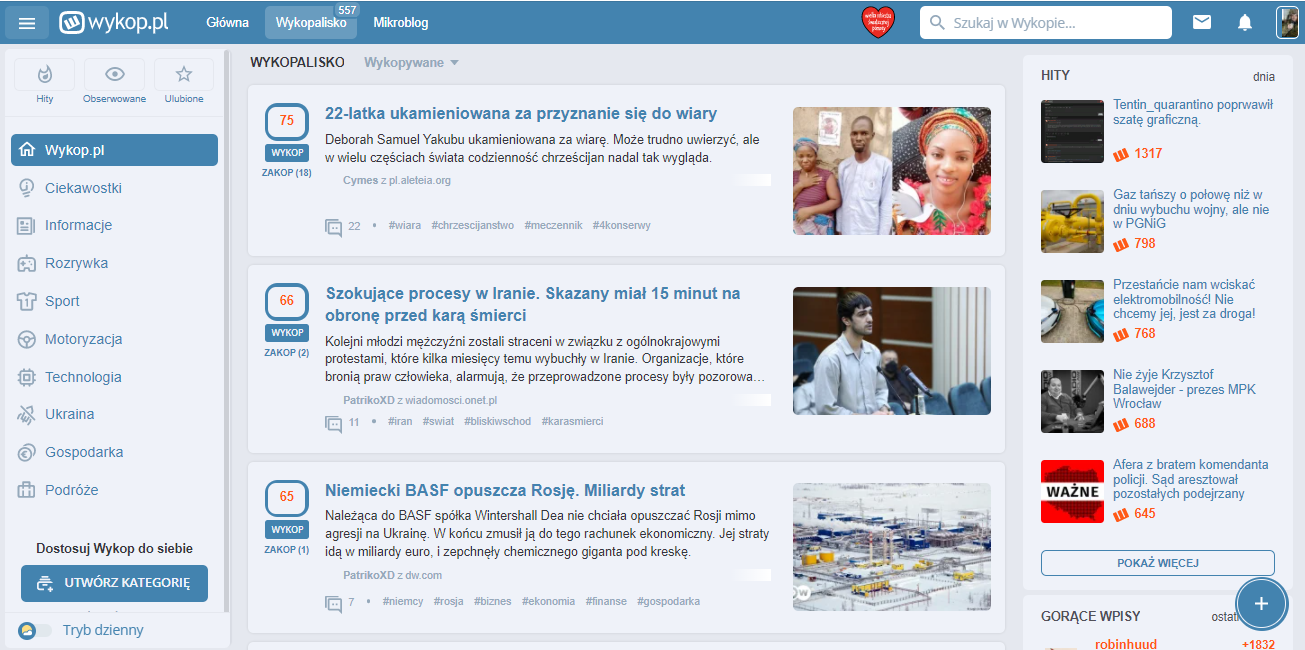This screenshot has width=1305, height=650.
Task: Open the messages envelope icon
Action: click(1202, 22)
